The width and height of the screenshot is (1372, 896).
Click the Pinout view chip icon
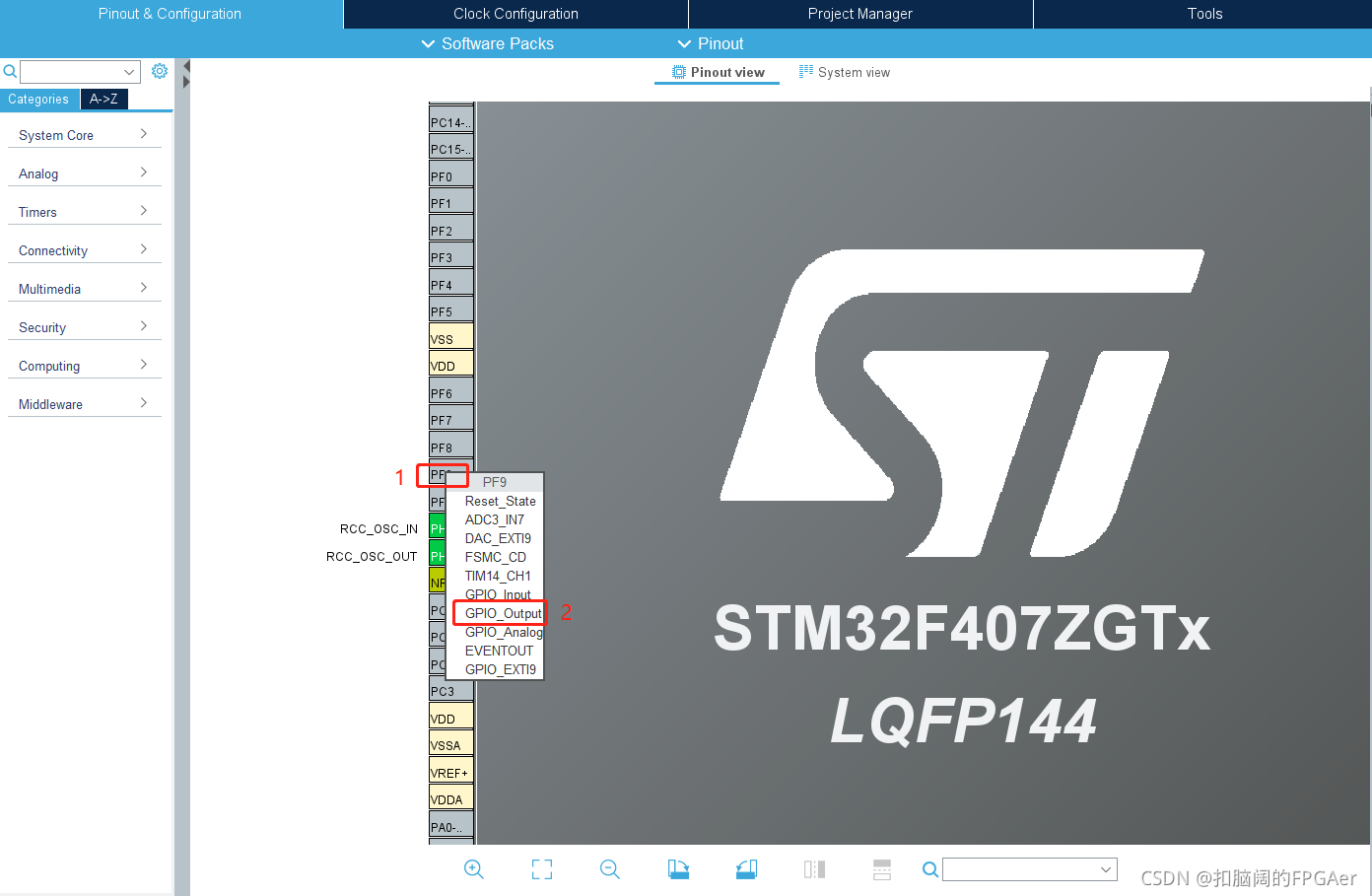click(679, 72)
